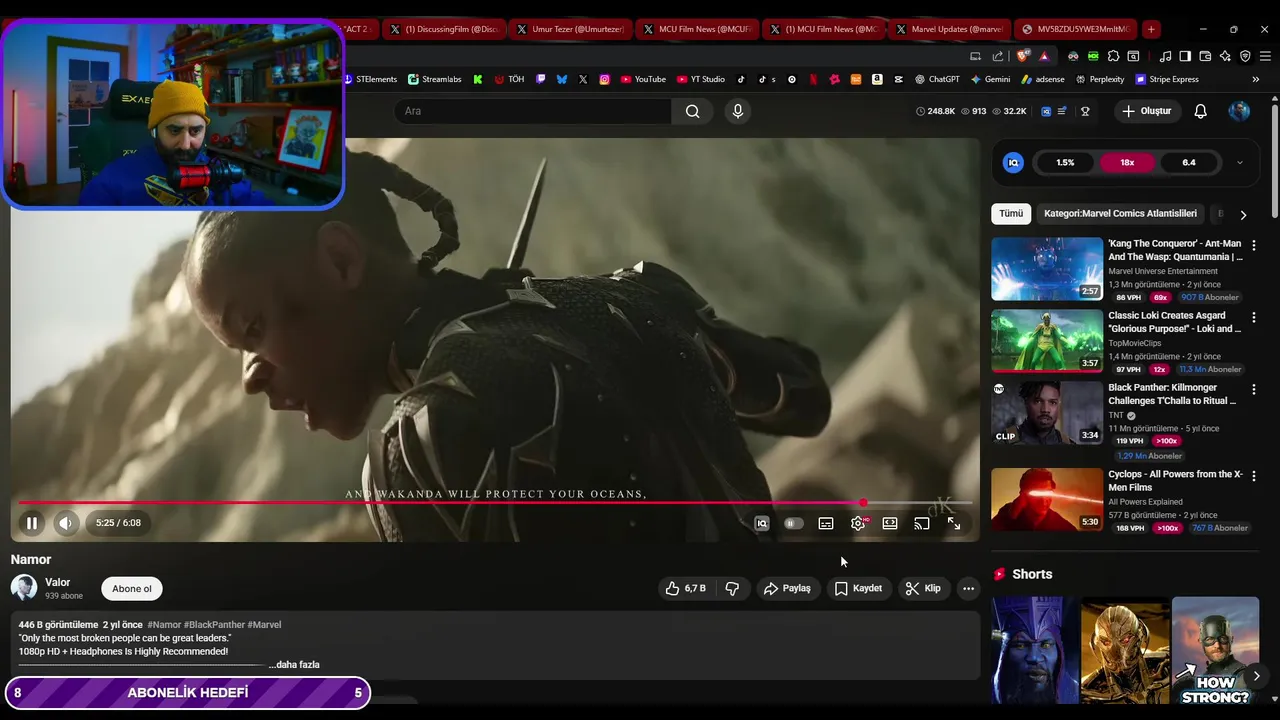Viewport: 1280px width, 720px height.
Task: Open options menu for Kang The Conqueror video
Action: [1254, 245]
